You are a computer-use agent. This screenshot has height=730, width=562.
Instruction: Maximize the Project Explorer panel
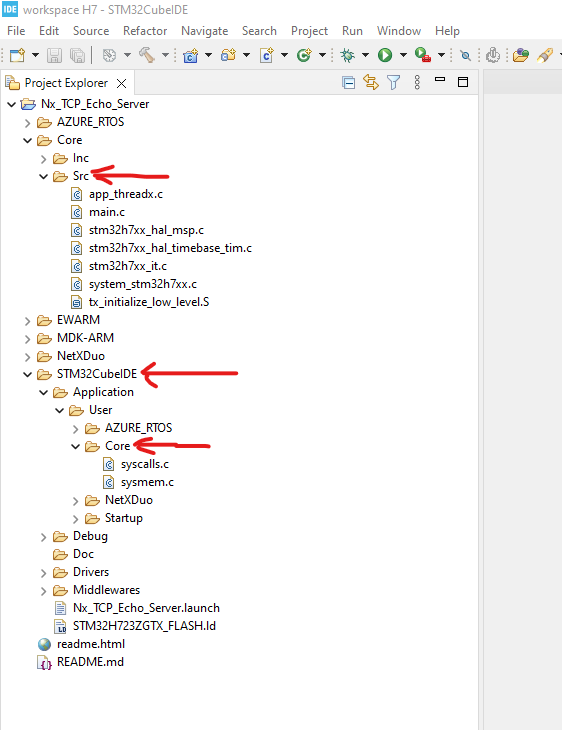pyautogui.click(x=463, y=82)
